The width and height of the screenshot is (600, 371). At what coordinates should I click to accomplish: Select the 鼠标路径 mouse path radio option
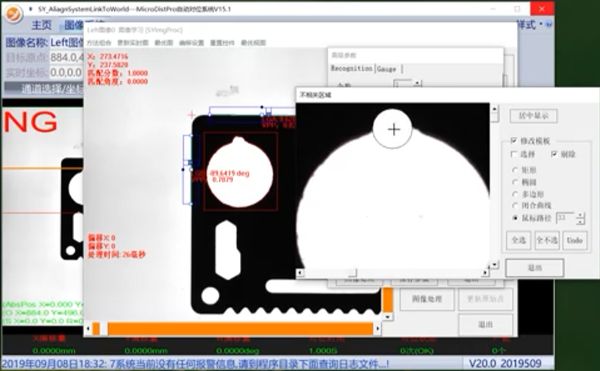tap(515, 218)
